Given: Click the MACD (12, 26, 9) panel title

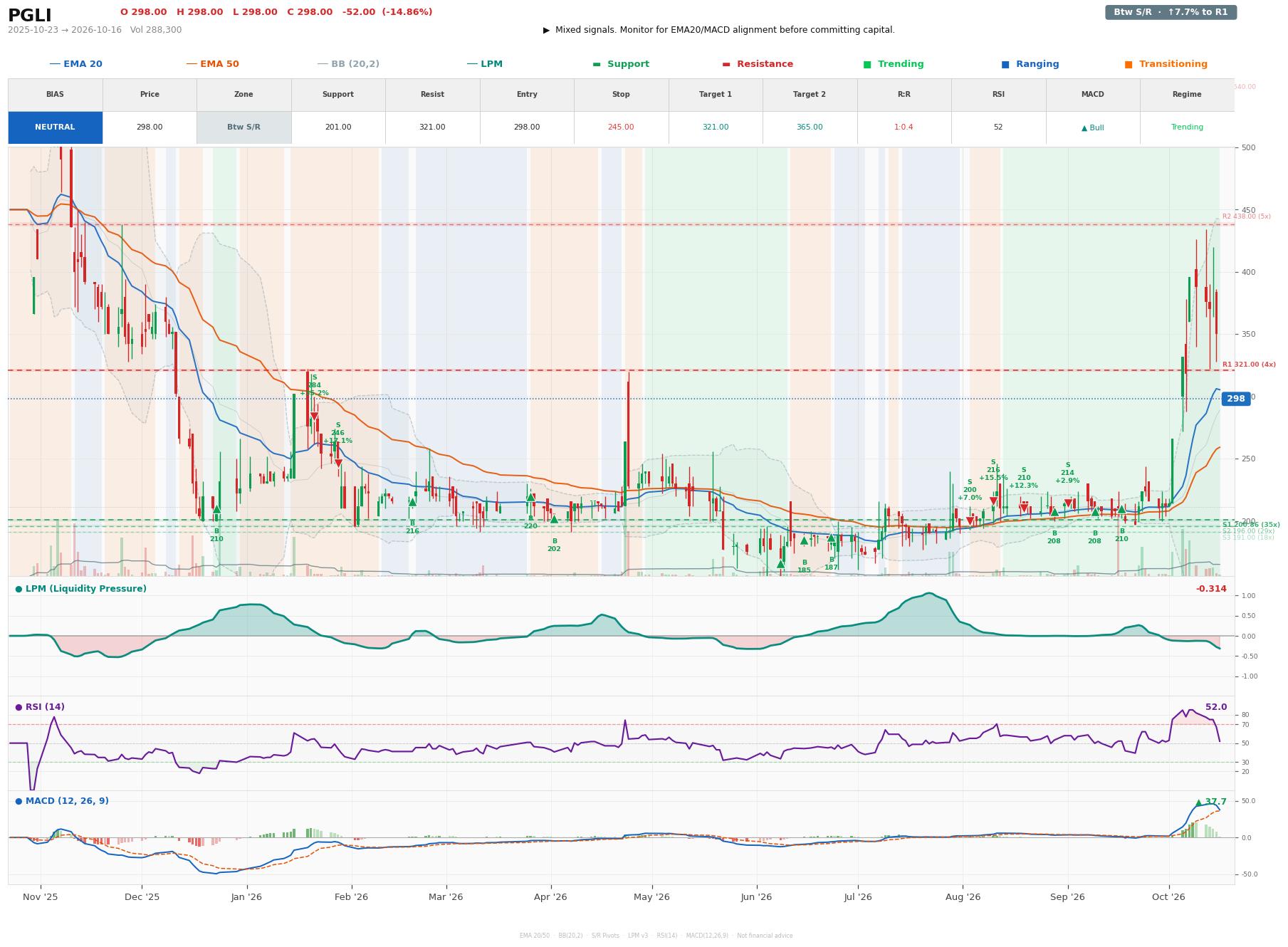Looking at the screenshot, I should pyautogui.click(x=62, y=801).
